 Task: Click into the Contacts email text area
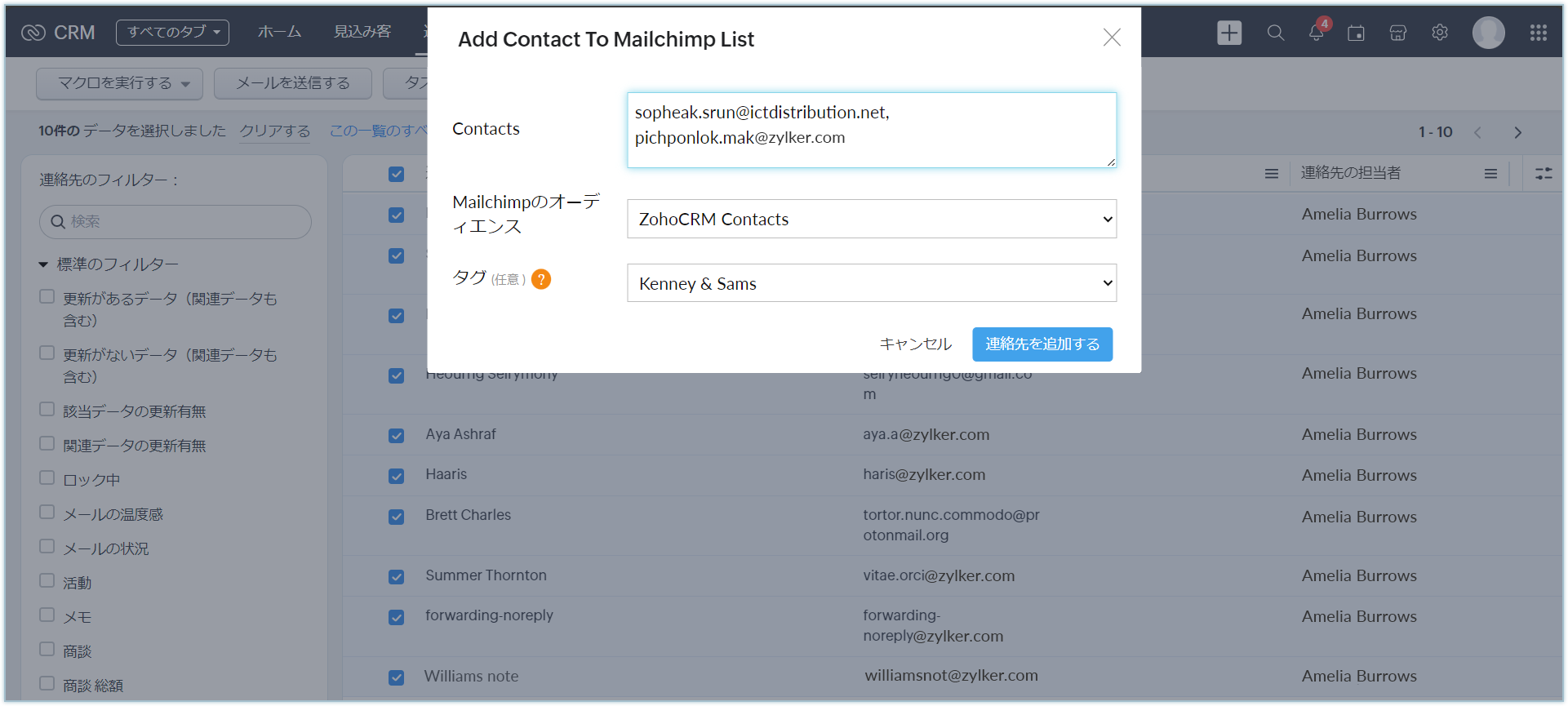(871, 131)
